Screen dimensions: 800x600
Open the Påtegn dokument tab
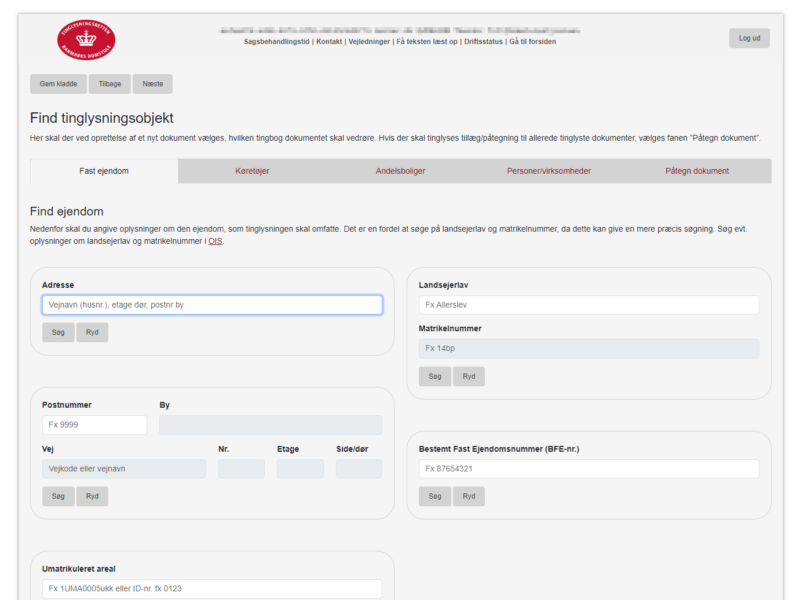(697, 171)
